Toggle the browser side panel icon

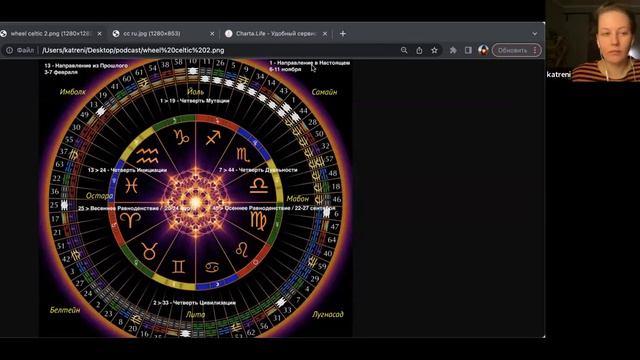tap(468, 50)
